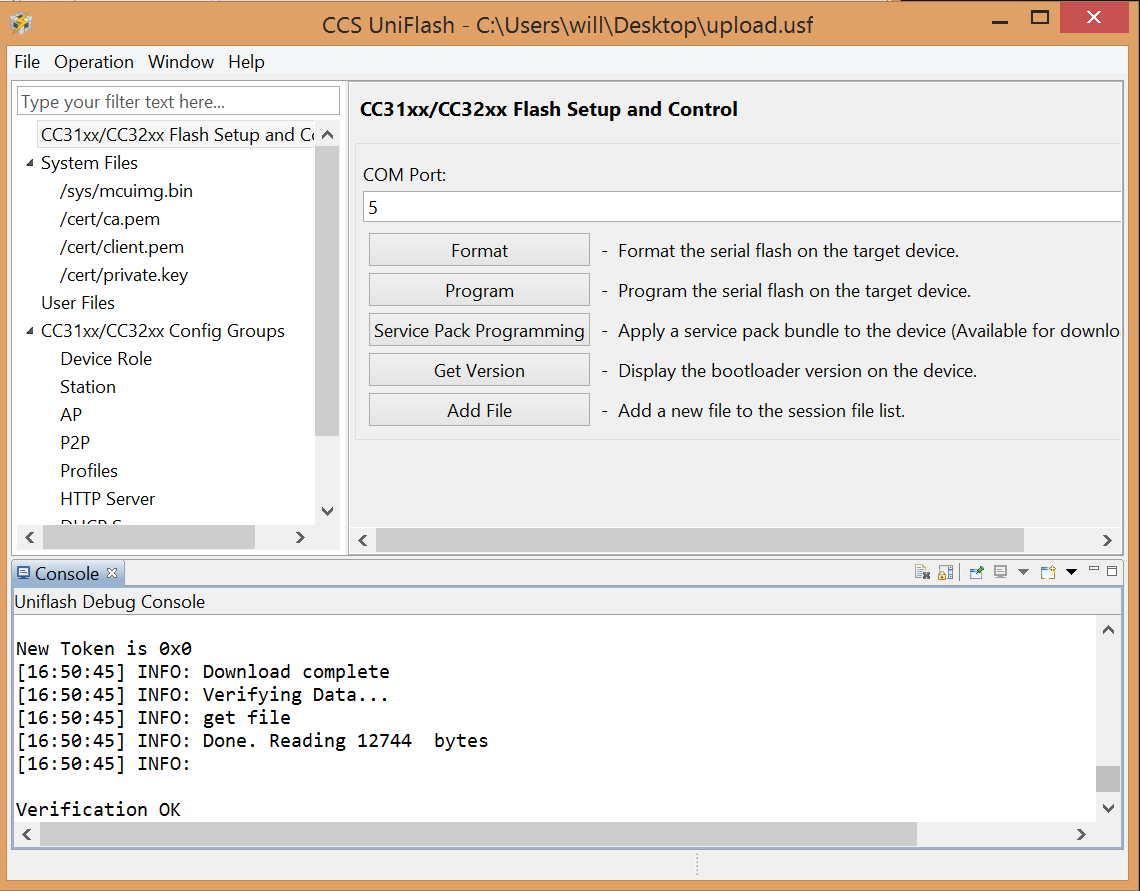Select /cert/private.key in the tree
Screen dimensions: 1140x891
[124, 275]
